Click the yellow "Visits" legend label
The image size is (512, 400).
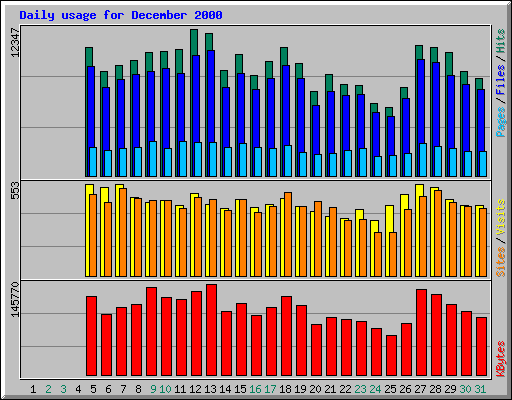(501, 218)
